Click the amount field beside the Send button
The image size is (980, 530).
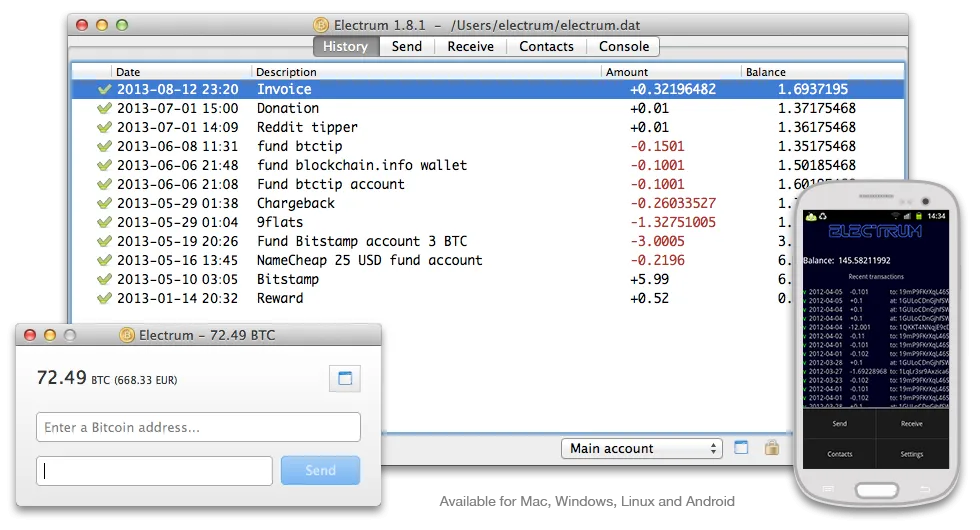154,471
